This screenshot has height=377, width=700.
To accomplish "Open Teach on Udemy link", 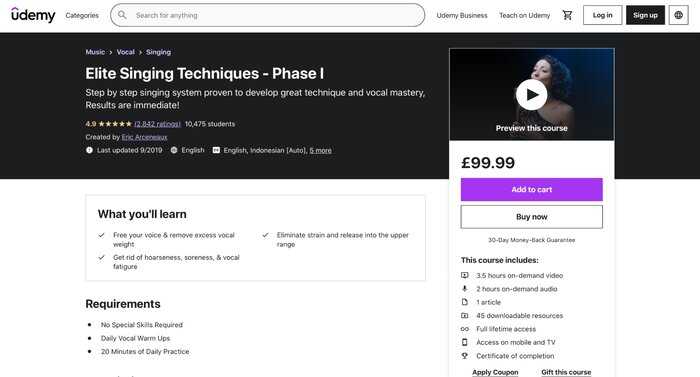I will coord(525,15).
